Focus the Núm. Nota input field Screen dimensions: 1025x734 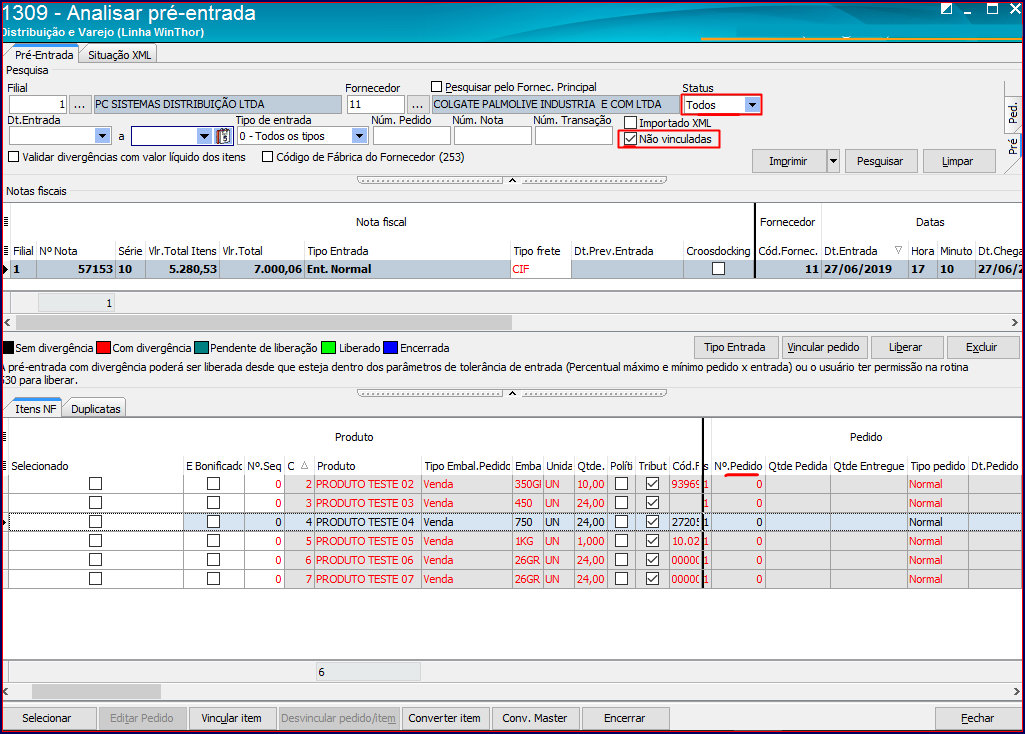pos(492,136)
